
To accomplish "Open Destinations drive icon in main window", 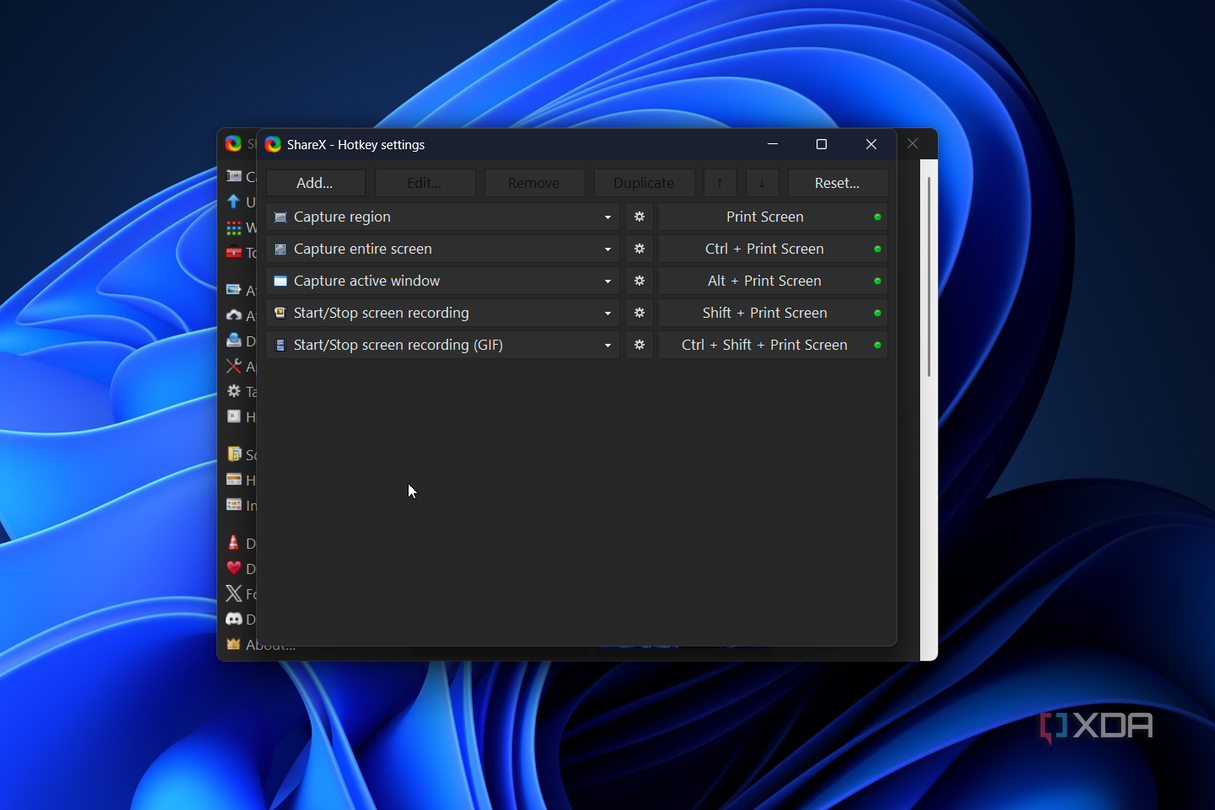I will pyautogui.click(x=234, y=340).
